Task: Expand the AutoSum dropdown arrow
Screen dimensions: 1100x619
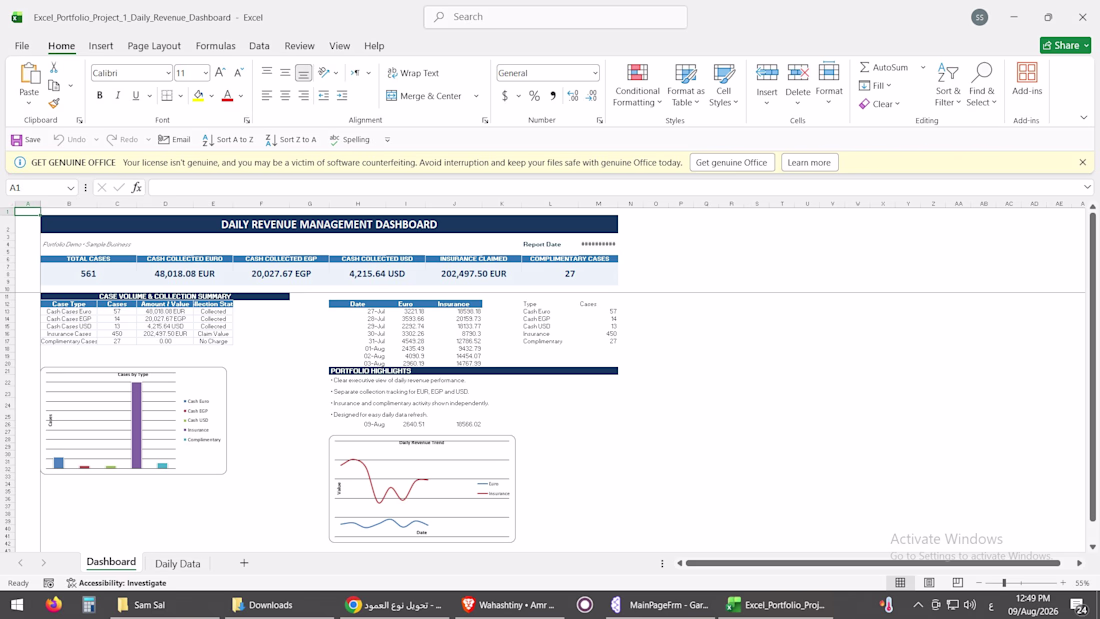Action: tap(923, 67)
